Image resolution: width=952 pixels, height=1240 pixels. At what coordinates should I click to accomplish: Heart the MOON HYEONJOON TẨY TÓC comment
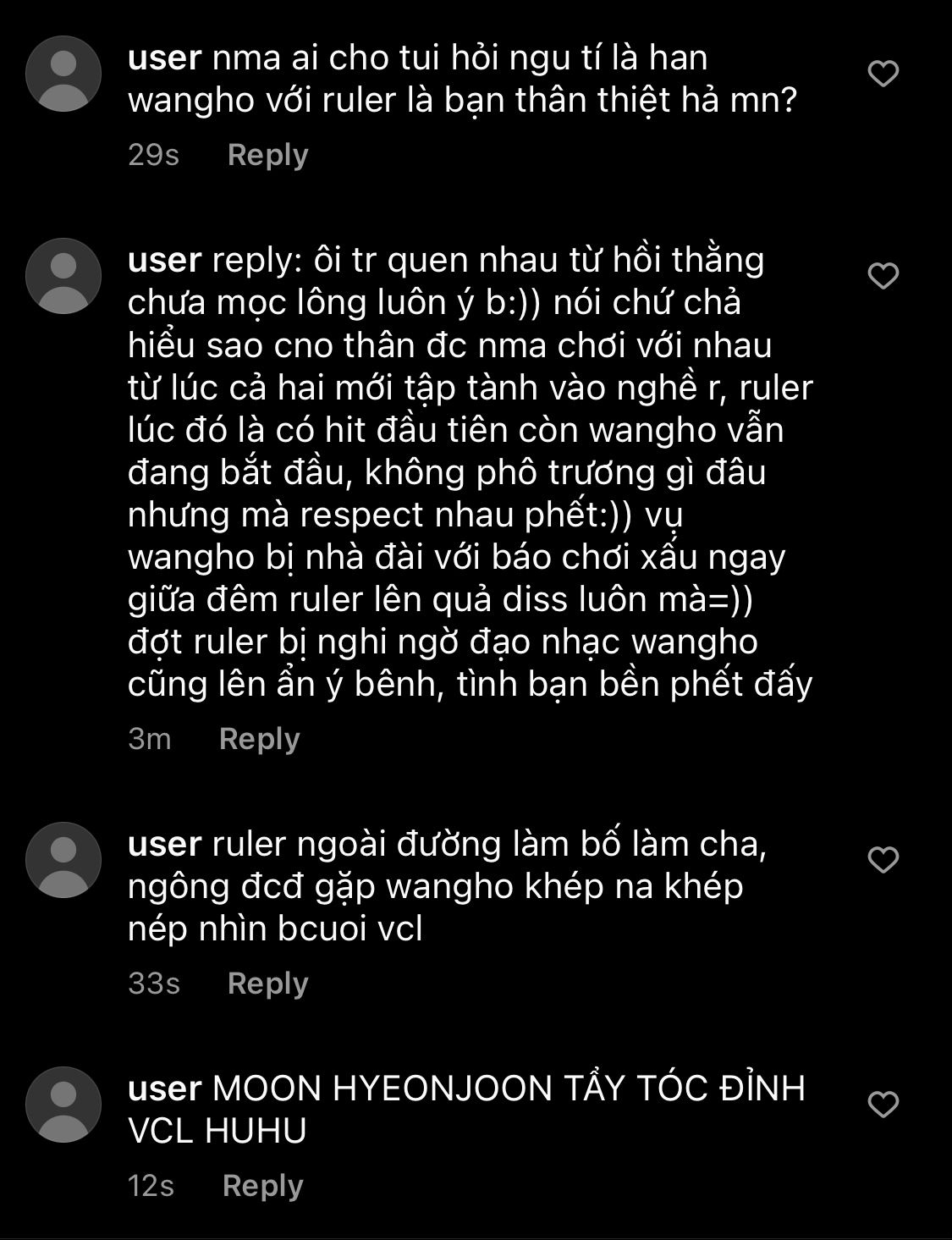883,1105
